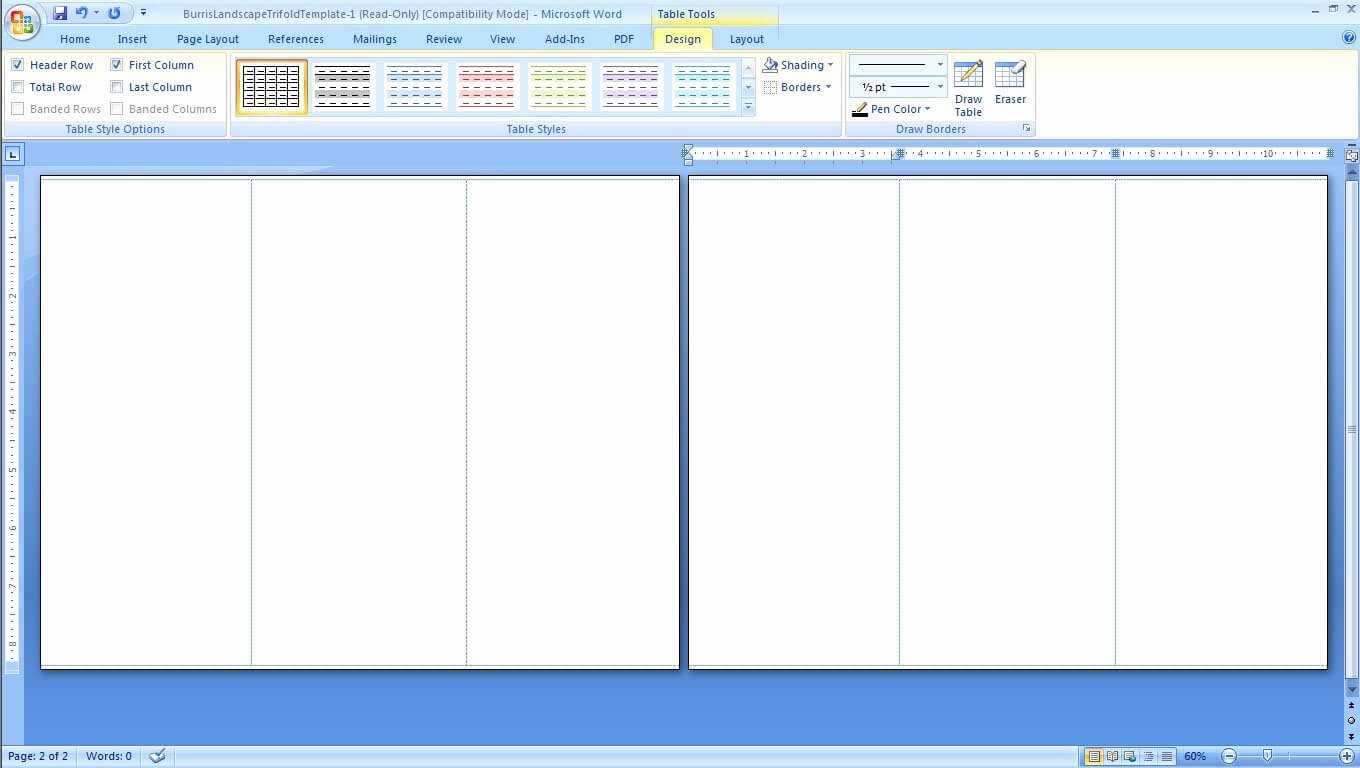Open Select Browse Object button
This screenshot has width=1360, height=768.
pos(1352,721)
